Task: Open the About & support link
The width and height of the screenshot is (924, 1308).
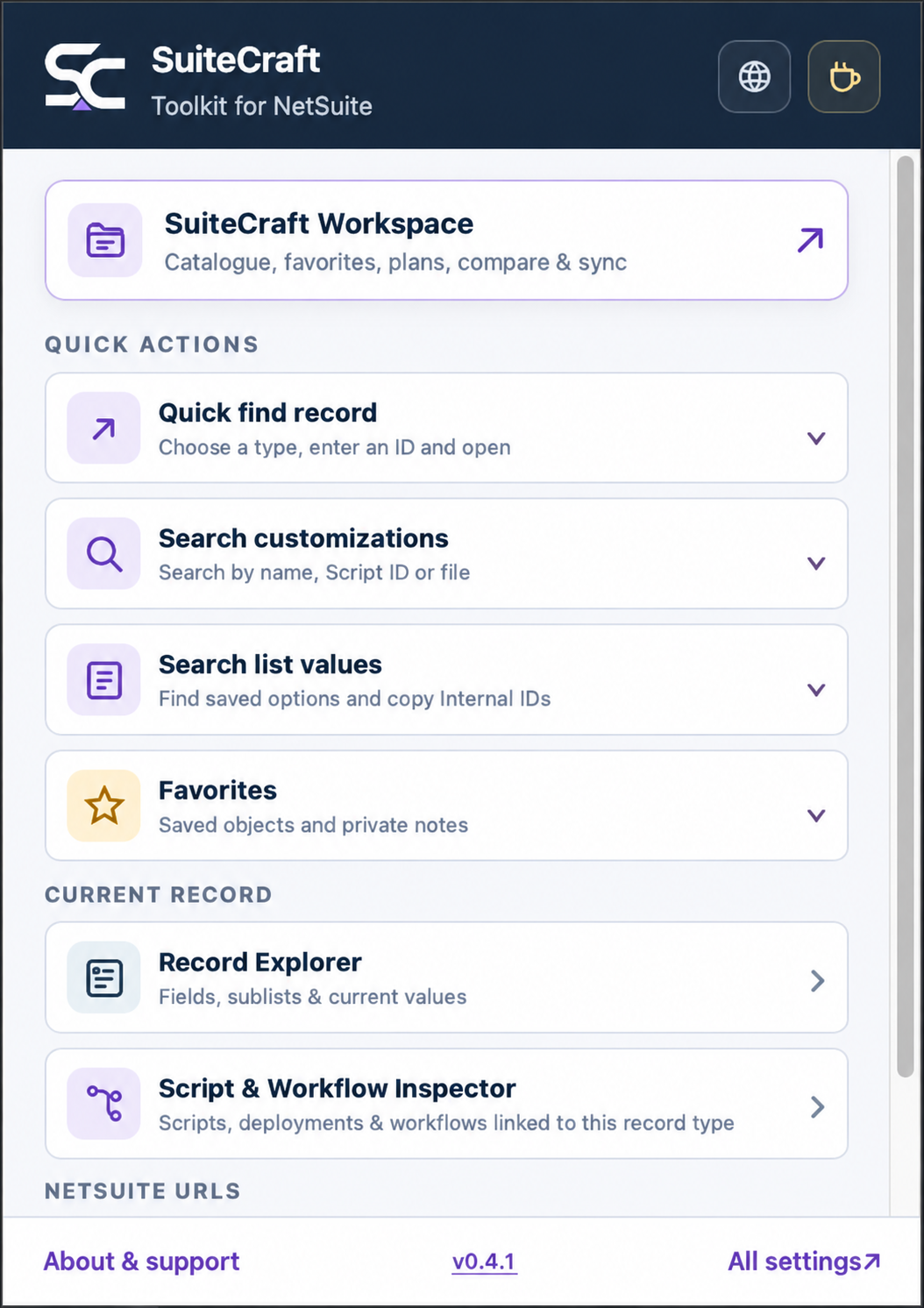Action: (141, 1261)
